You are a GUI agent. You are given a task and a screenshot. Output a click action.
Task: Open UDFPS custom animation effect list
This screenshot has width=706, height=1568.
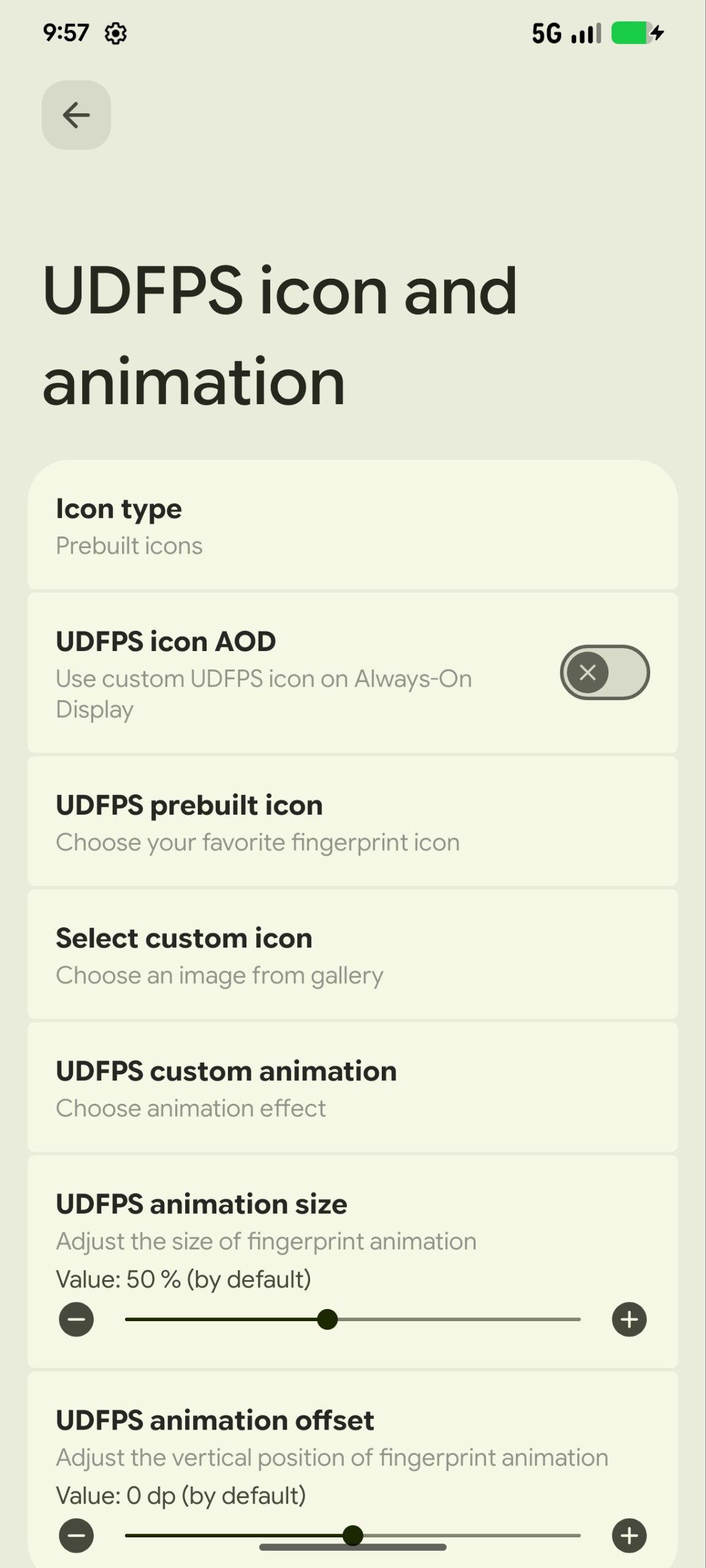click(x=352, y=1088)
